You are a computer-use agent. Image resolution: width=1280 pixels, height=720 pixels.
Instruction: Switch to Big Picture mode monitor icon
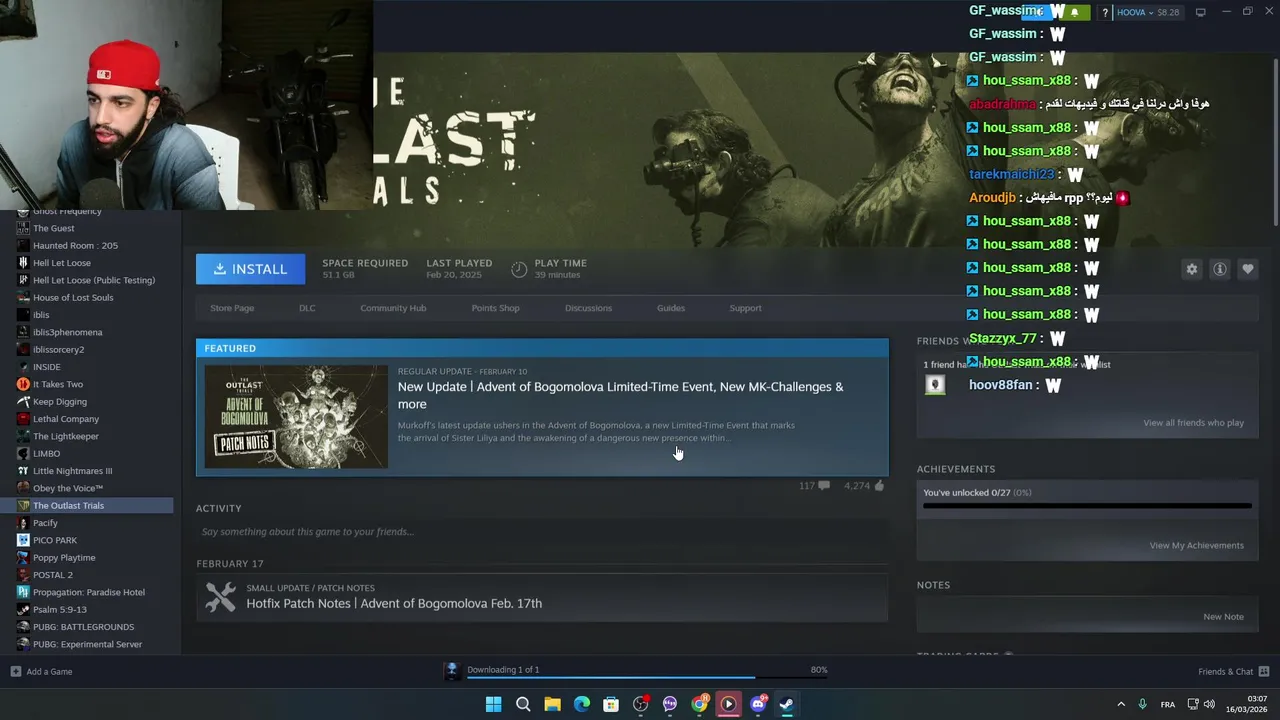click(x=1200, y=12)
